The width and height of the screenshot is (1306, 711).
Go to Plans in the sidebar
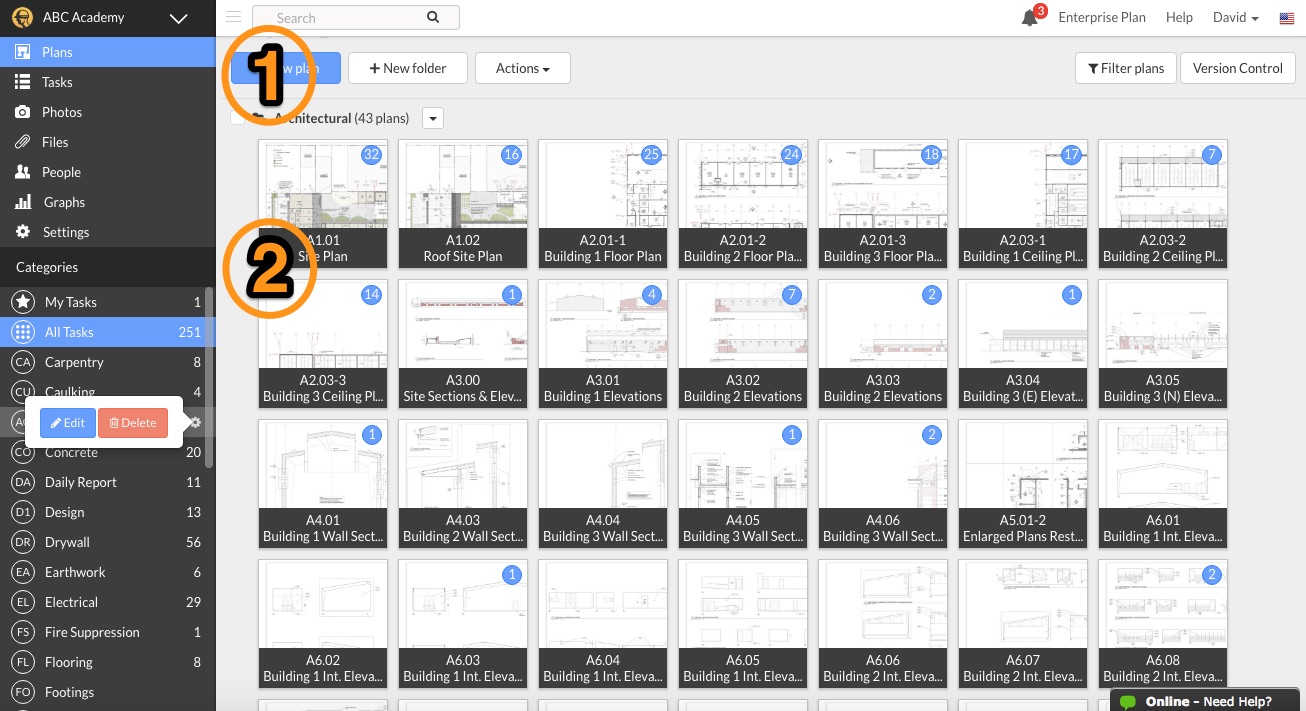[x=108, y=52]
